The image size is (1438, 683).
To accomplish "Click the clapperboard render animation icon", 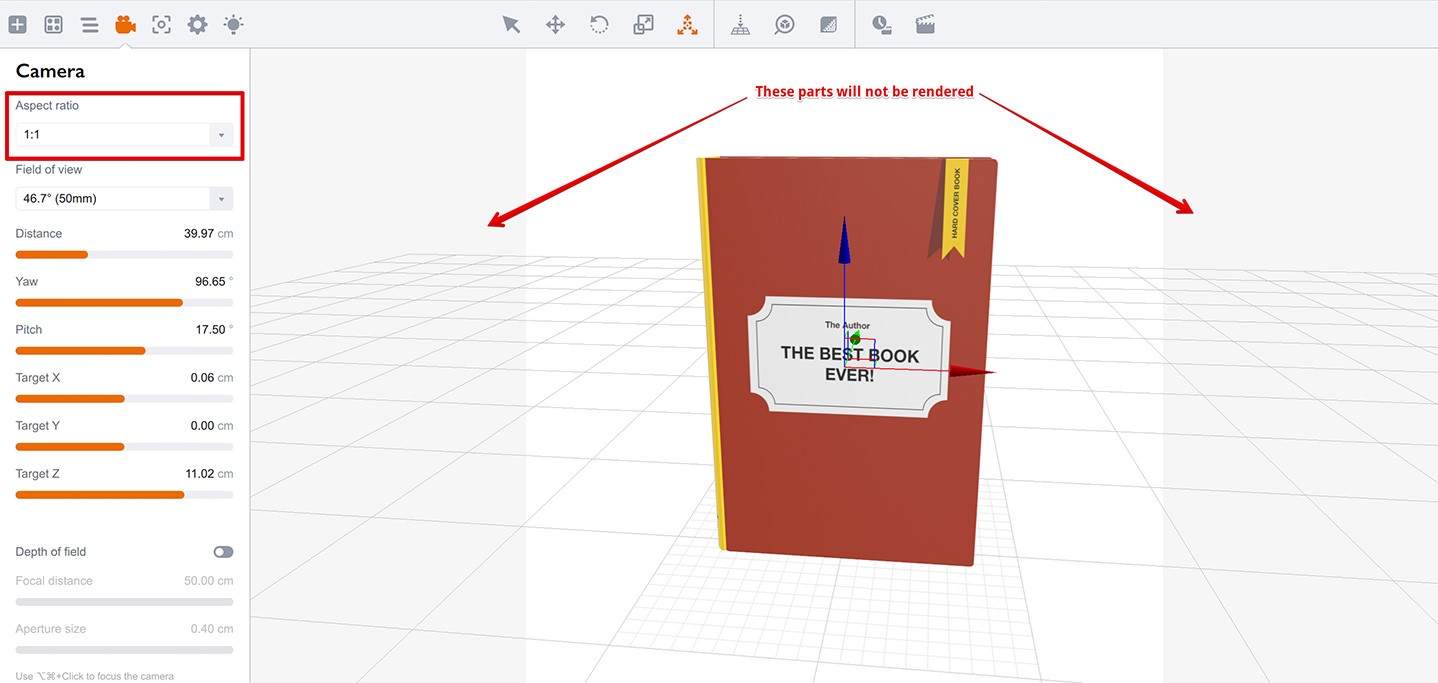I will click(x=925, y=25).
